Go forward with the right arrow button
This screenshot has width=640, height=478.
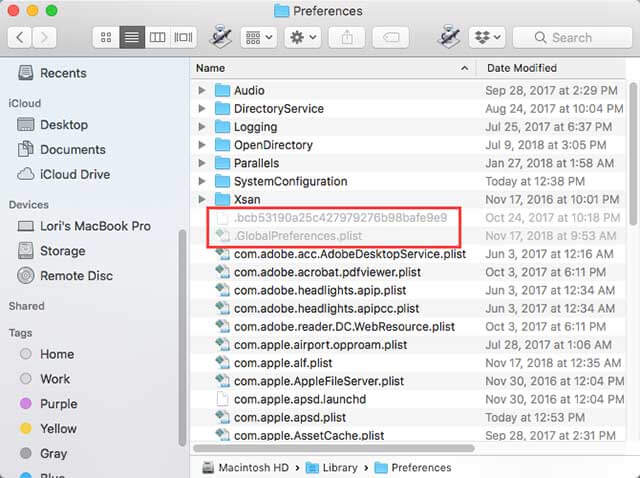tap(44, 38)
